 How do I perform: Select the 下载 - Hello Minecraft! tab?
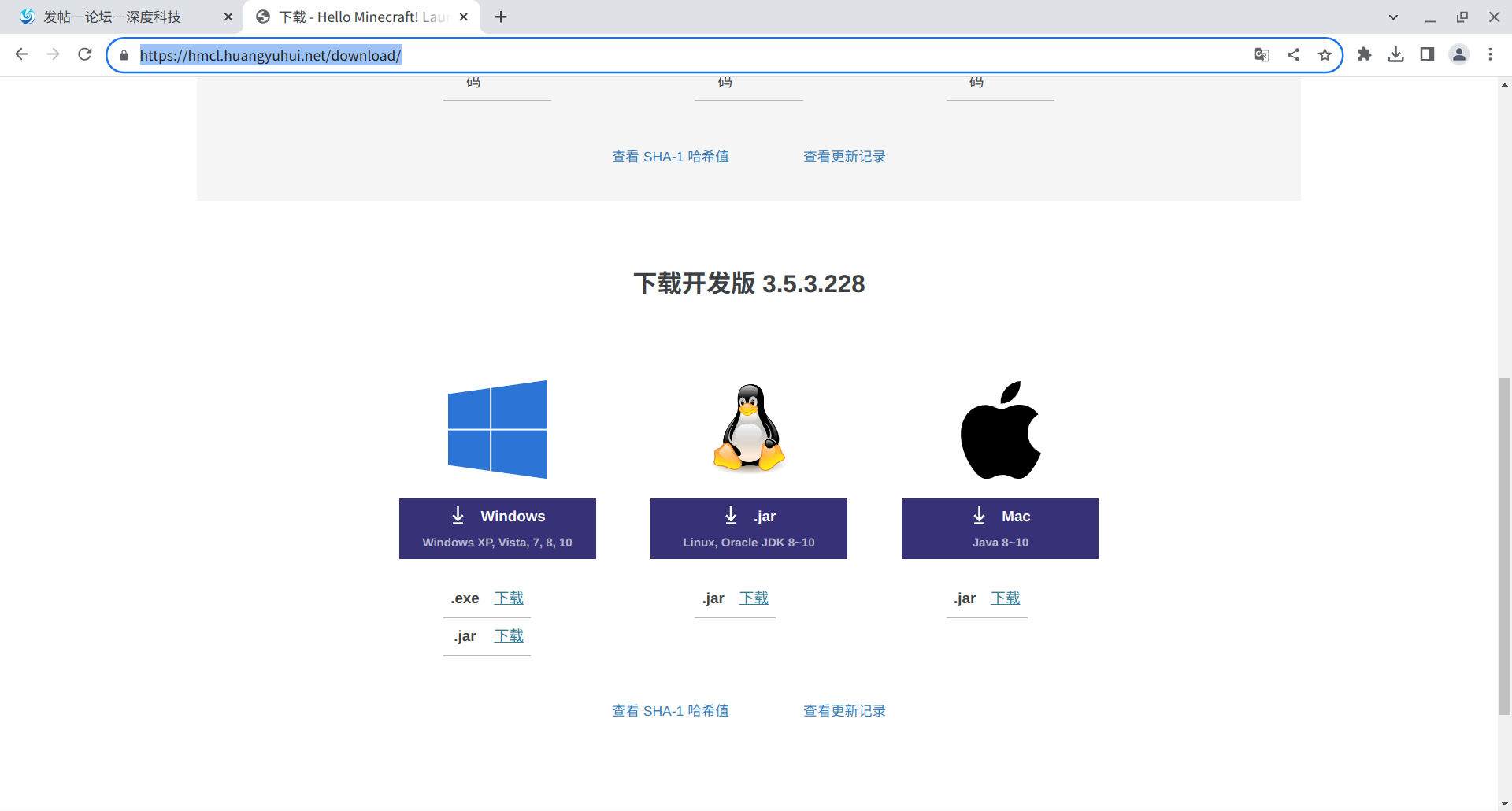362,17
